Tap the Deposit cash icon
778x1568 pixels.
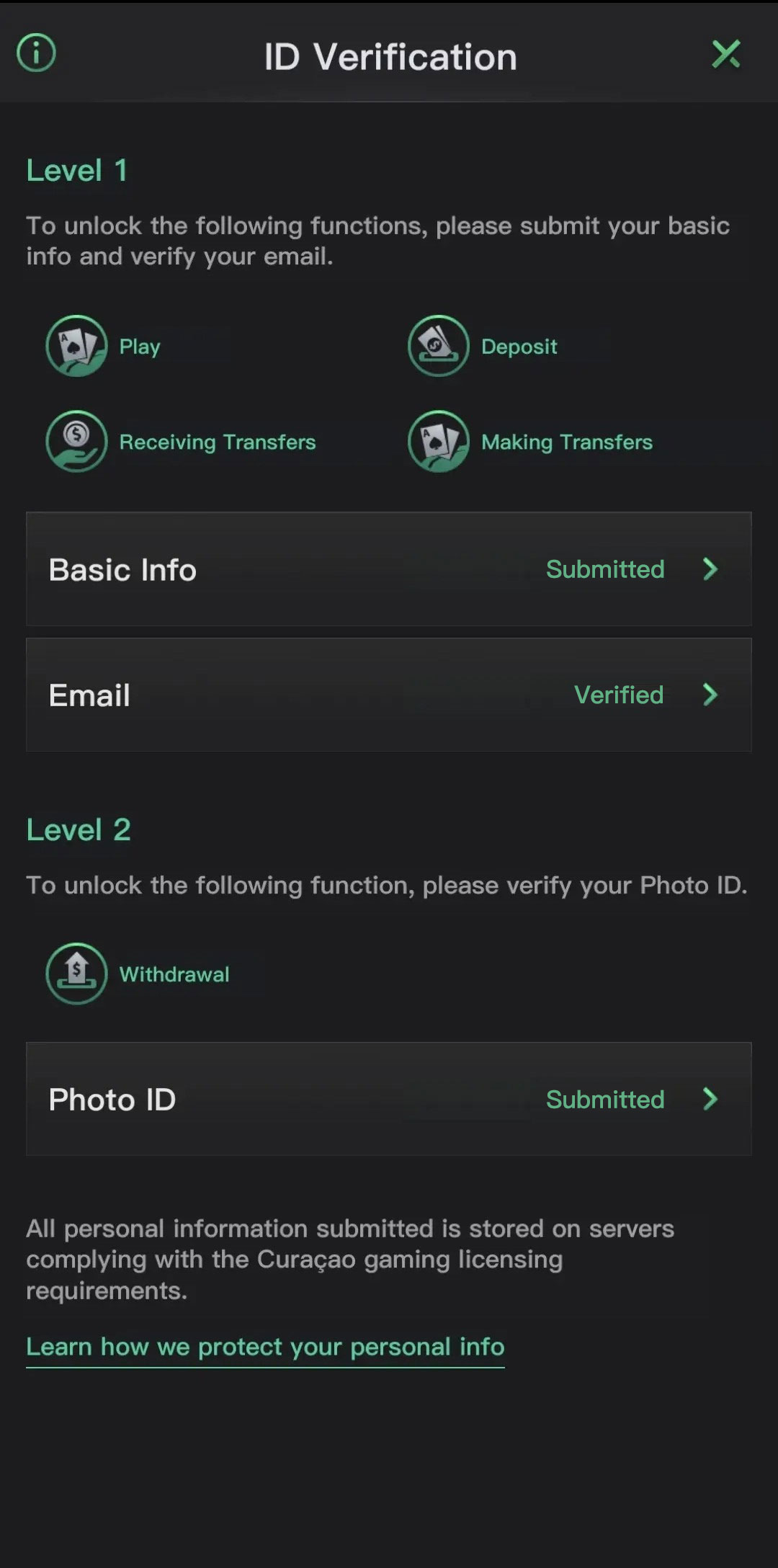click(x=438, y=346)
